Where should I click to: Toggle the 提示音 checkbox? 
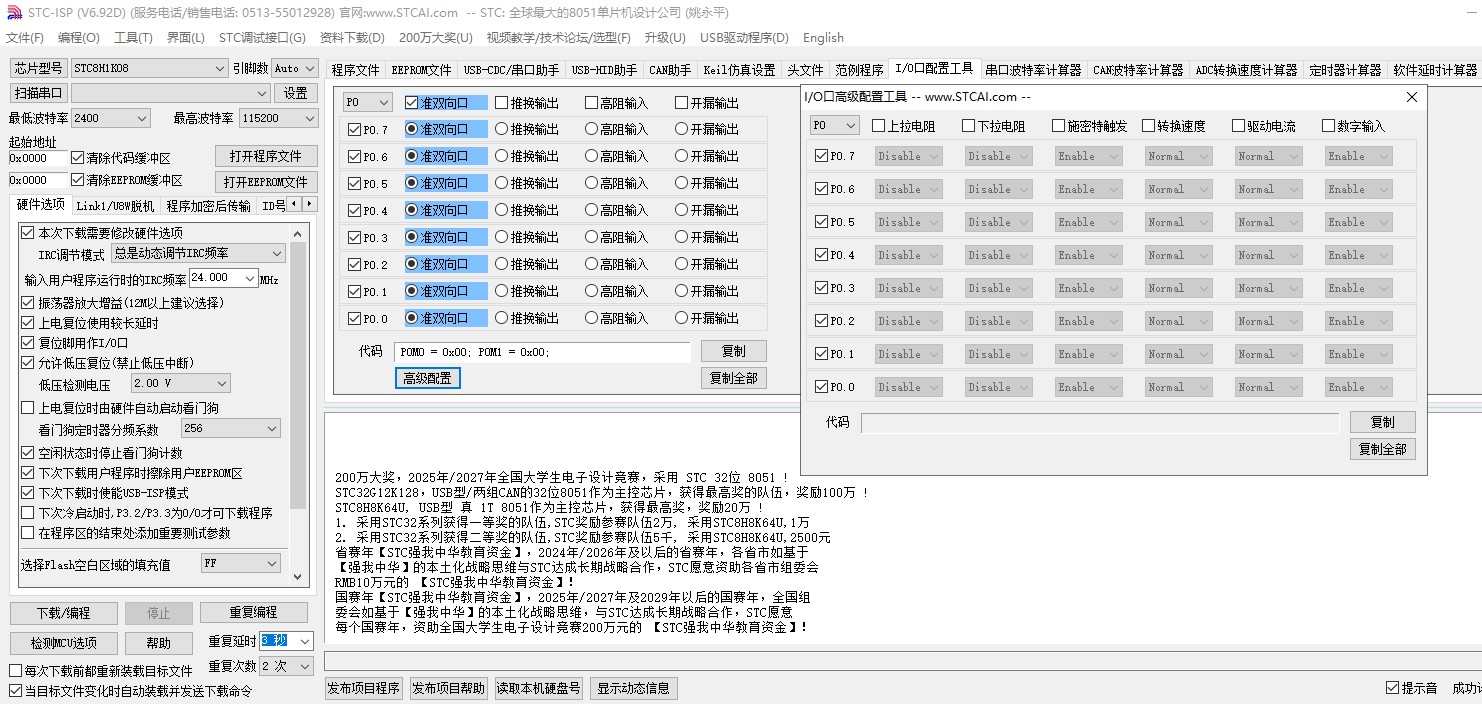(x=1411, y=688)
